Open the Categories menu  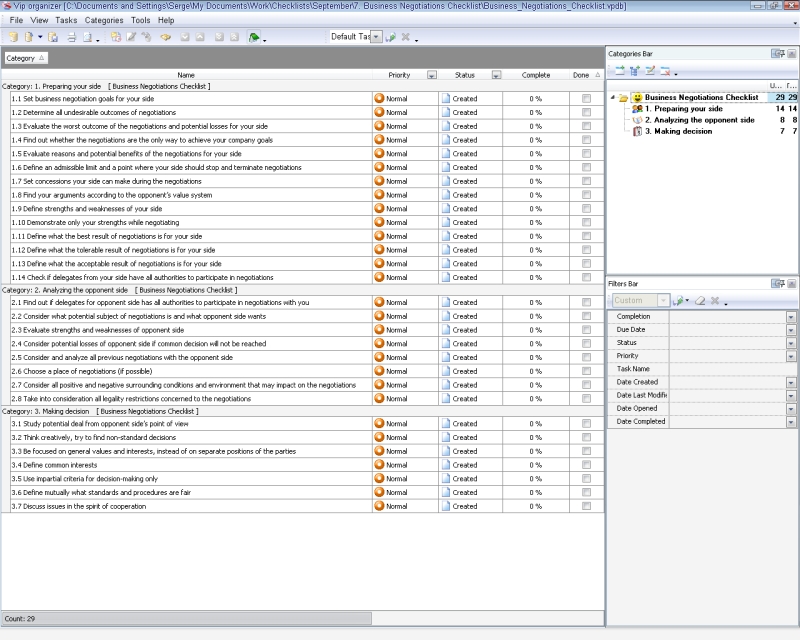tap(104, 20)
